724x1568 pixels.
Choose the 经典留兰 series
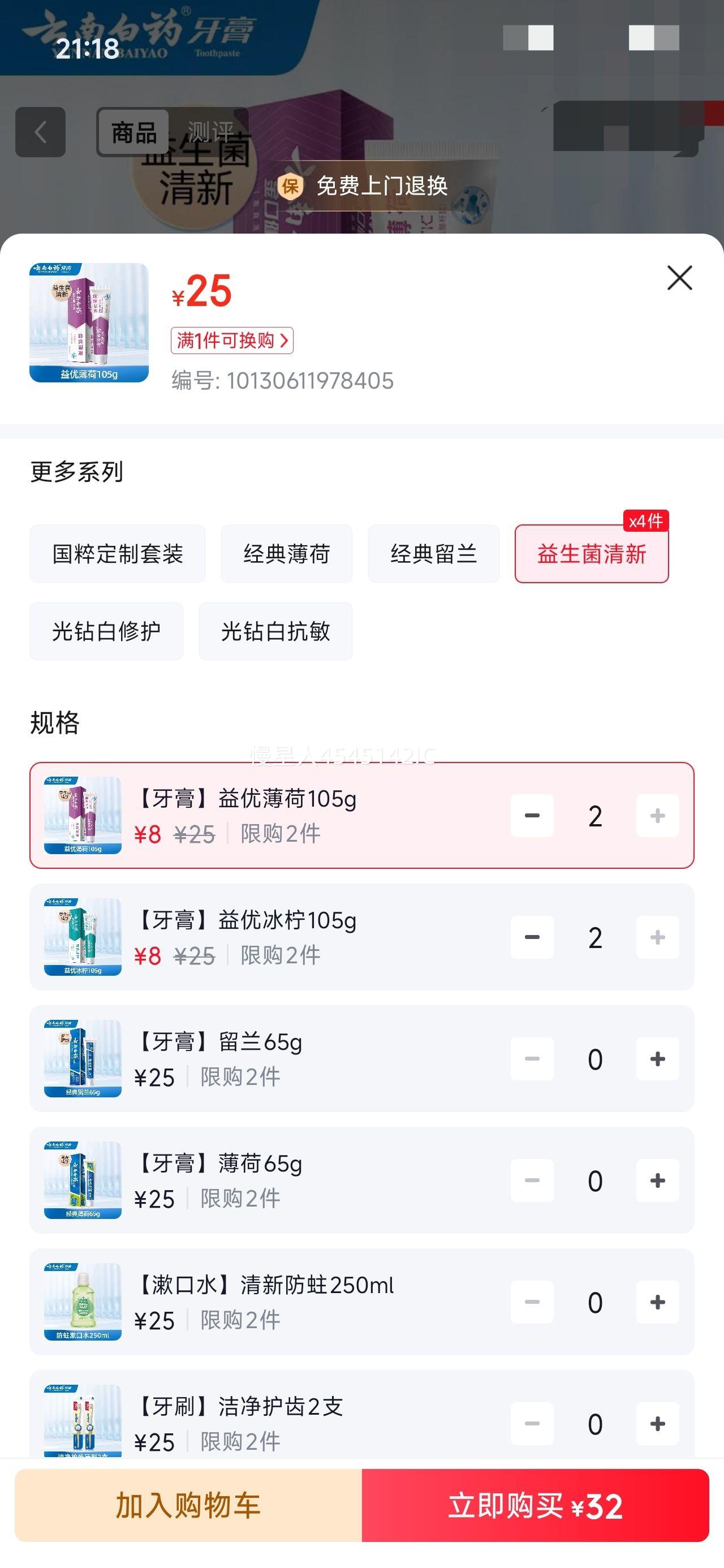coord(433,554)
